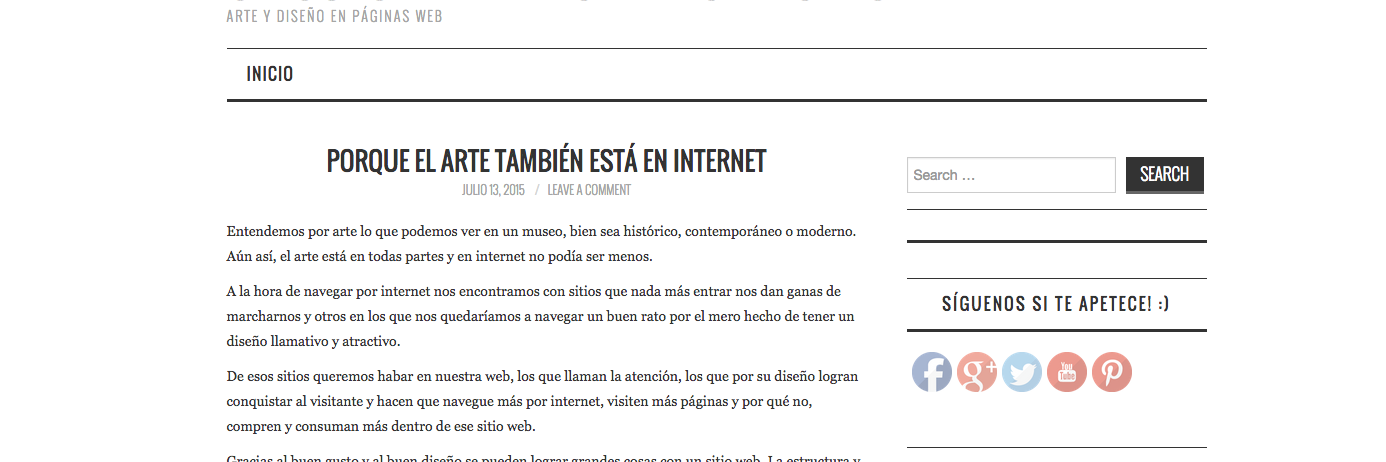Open post title Porque el arte también está en internet
This screenshot has height=462, width=1386.
[x=546, y=160]
